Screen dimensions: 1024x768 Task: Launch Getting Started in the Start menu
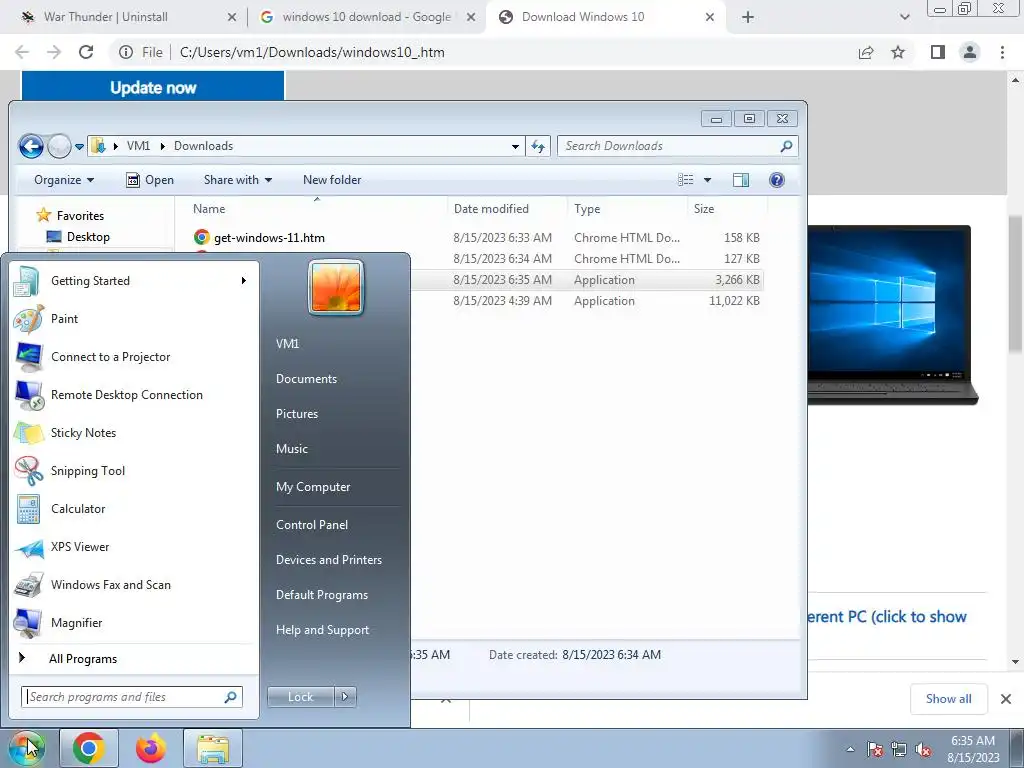click(x=90, y=281)
